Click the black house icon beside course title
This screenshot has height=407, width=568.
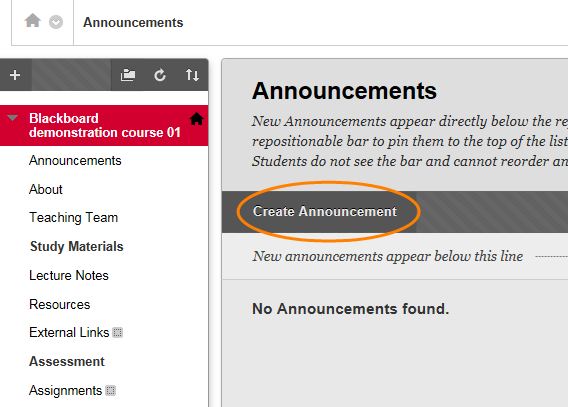pos(197,119)
